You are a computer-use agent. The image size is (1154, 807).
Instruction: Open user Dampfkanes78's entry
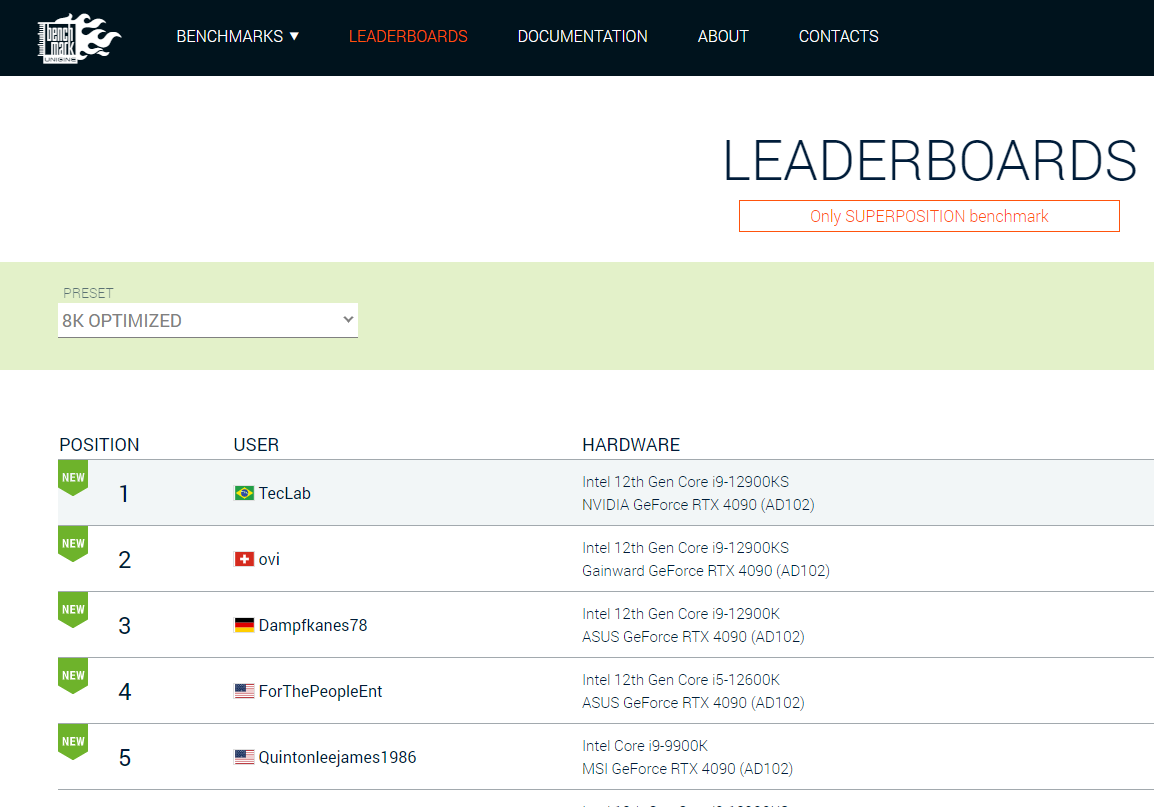[x=313, y=625]
